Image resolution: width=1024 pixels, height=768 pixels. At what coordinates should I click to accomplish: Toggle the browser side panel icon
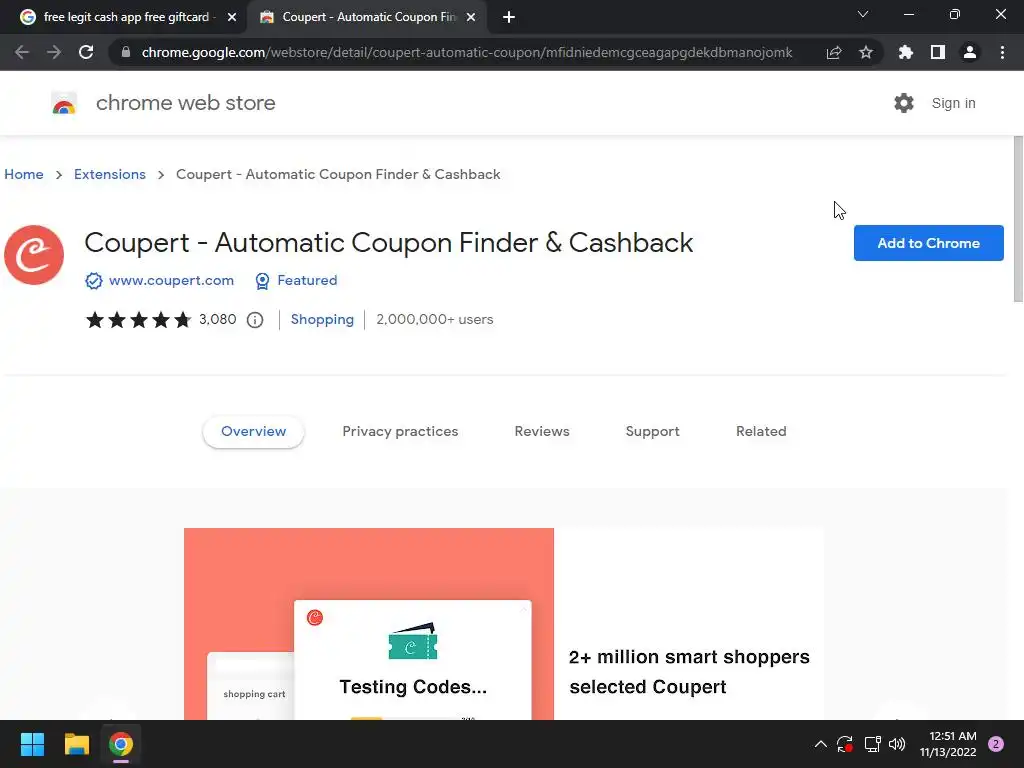pyautogui.click(x=938, y=52)
